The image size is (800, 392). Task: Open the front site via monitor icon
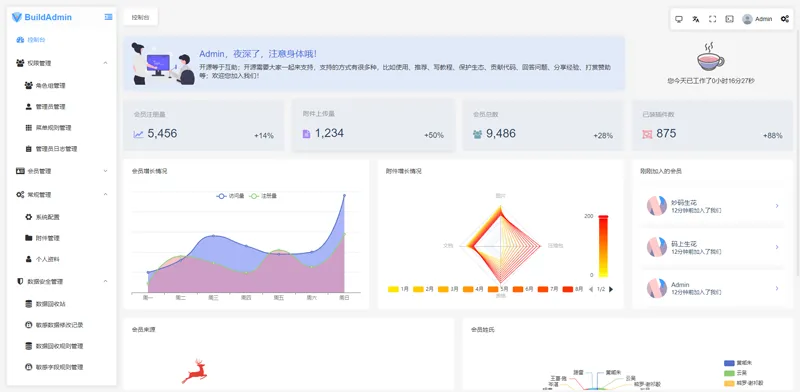click(679, 19)
